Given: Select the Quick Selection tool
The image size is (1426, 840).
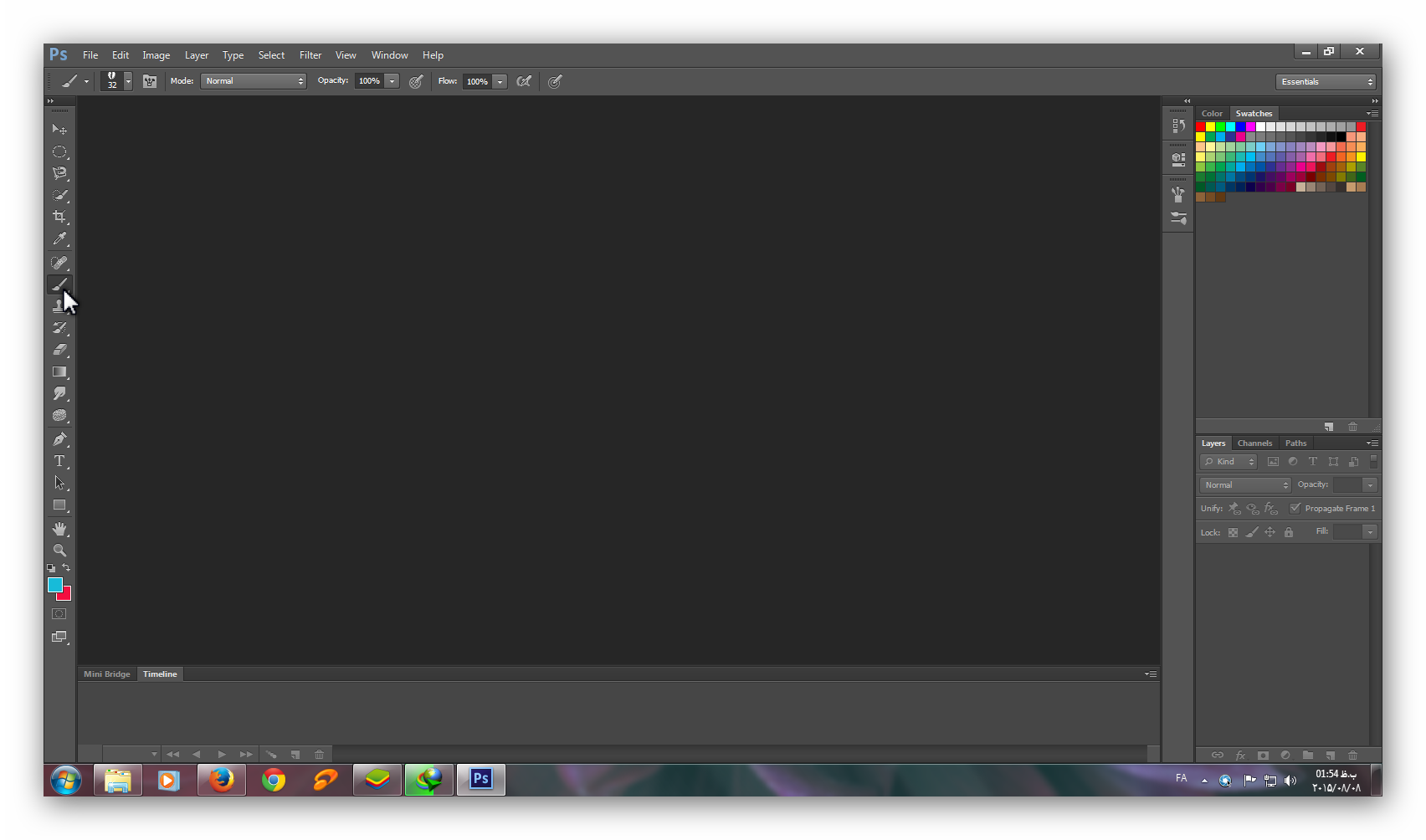Looking at the screenshot, I should [59, 195].
